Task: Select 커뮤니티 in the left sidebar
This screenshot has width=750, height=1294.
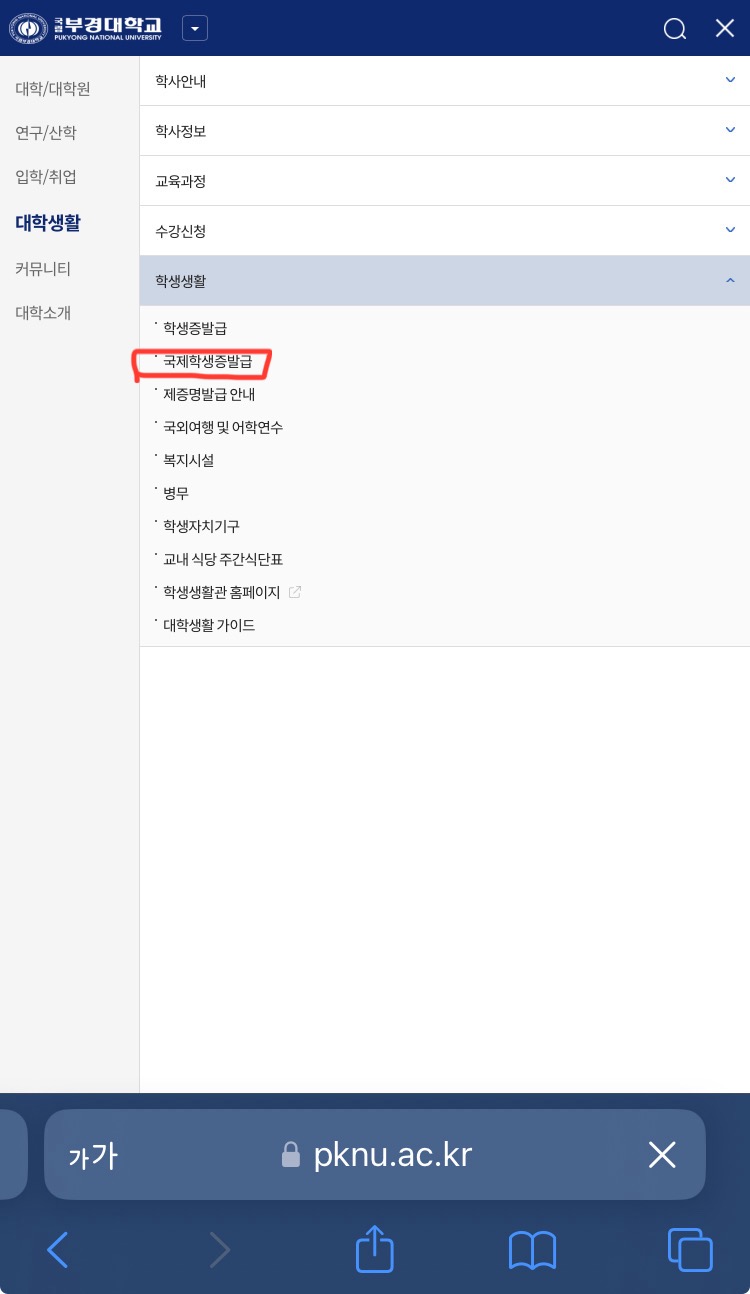Action: tap(43, 269)
